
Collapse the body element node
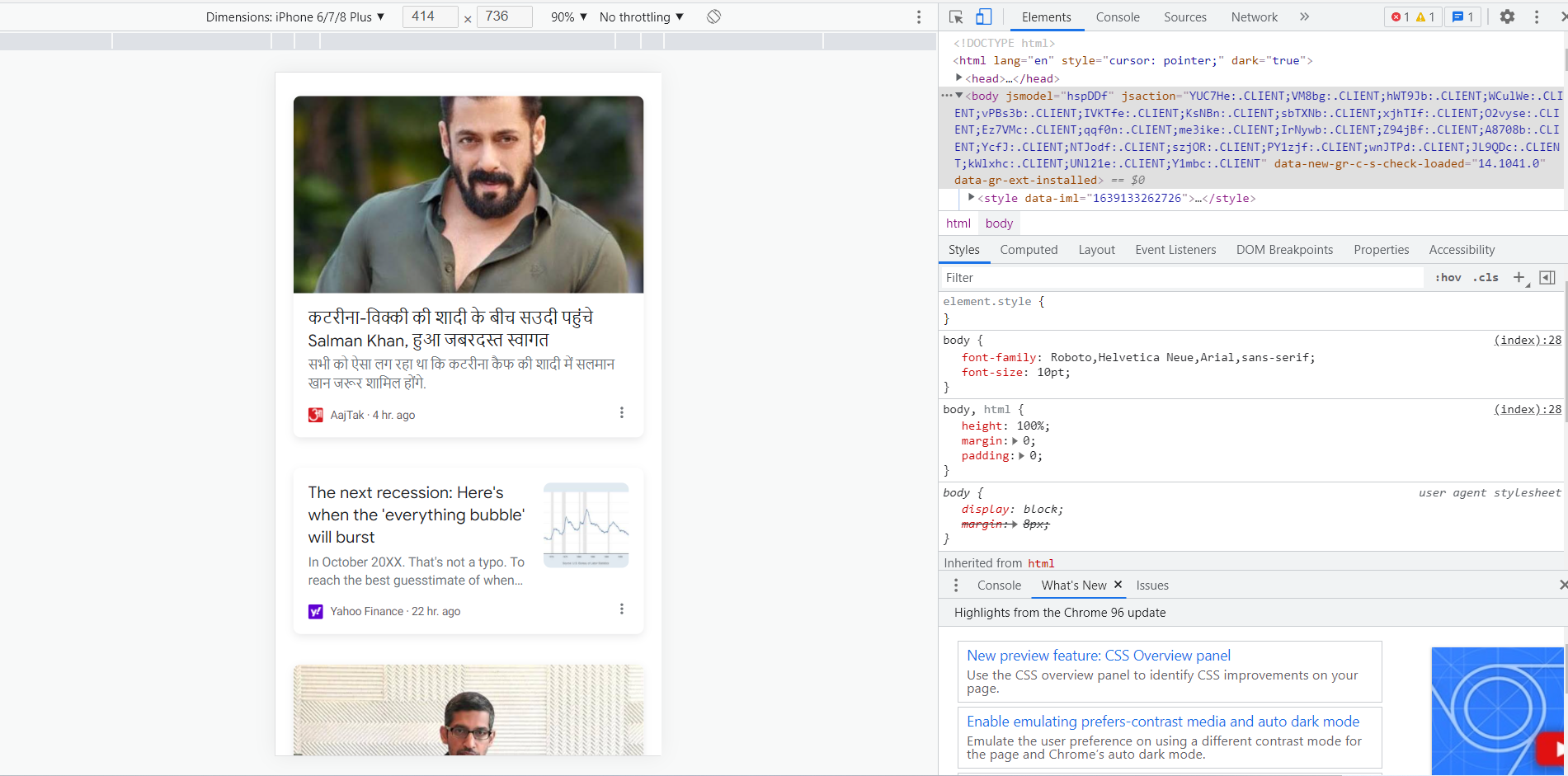coord(959,96)
